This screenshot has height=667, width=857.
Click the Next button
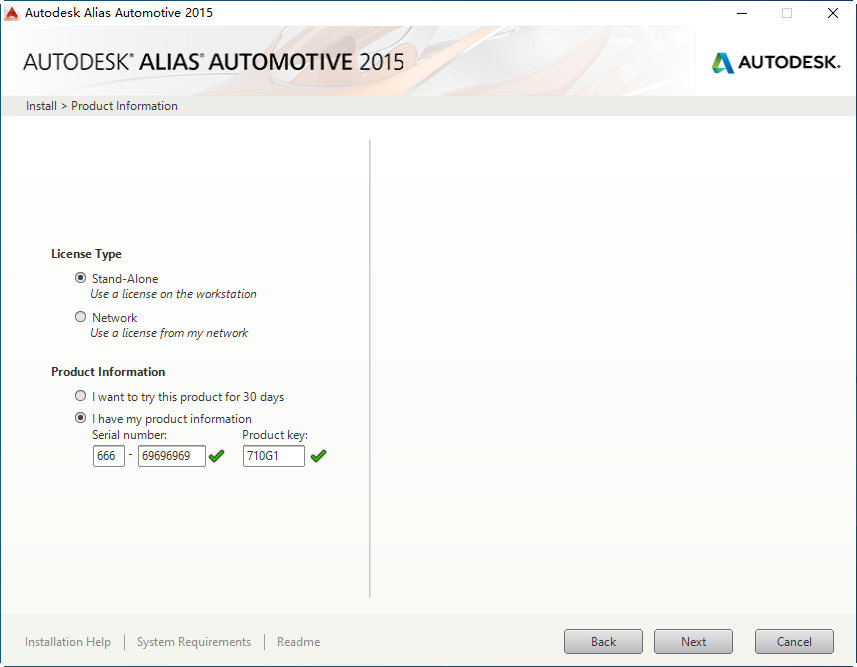693,641
